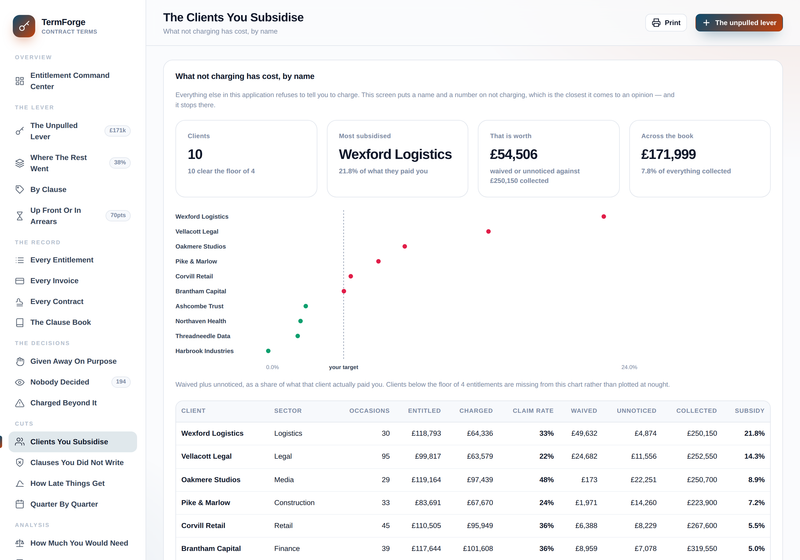Click the Oakmere Studios chart dot

[x=405, y=246]
